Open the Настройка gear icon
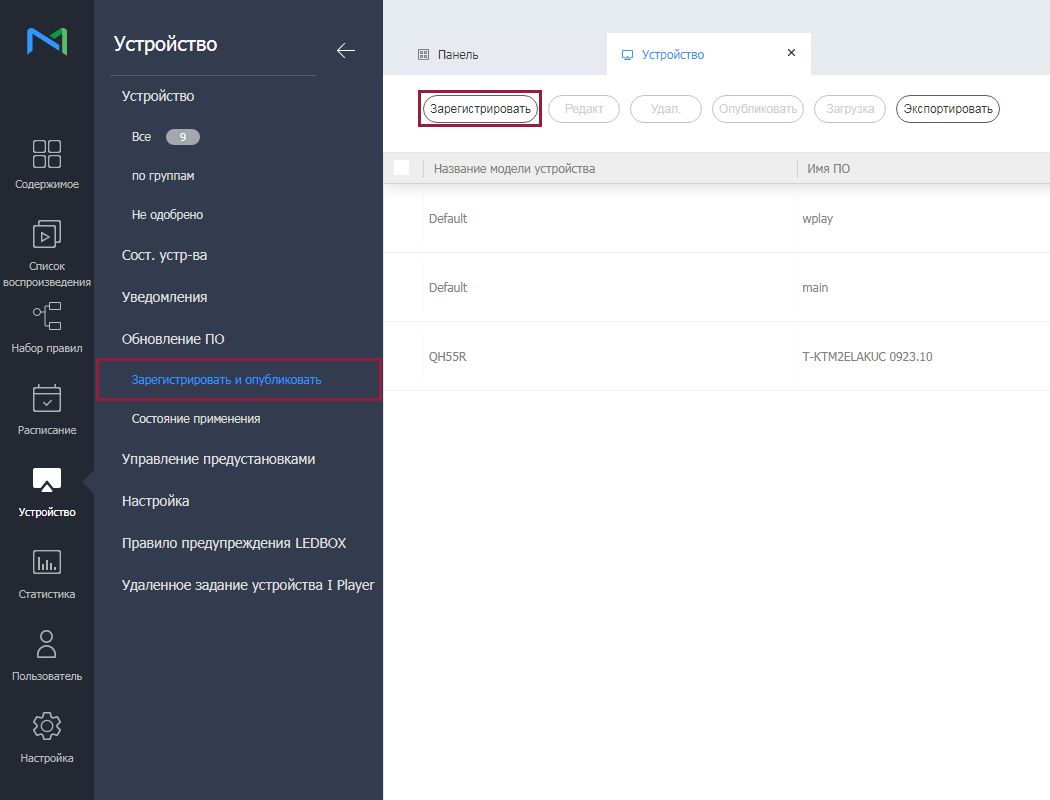This screenshot has width=1050, height=800. pos(47,727)
